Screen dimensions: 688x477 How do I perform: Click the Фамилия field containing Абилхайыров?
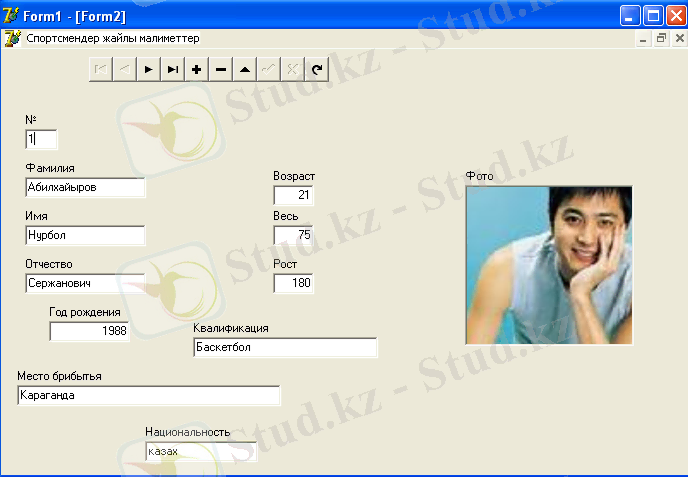click(x=85, y=187)
